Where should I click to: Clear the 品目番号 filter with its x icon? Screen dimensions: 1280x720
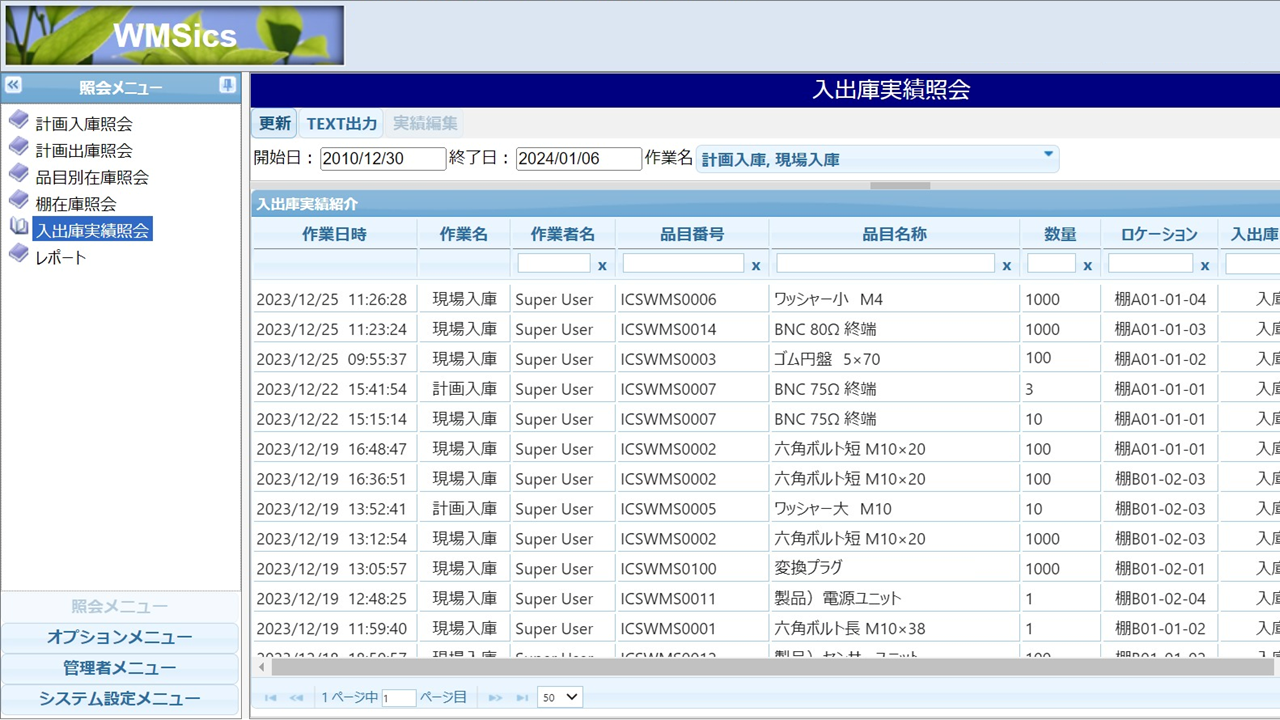pos(756,266)
